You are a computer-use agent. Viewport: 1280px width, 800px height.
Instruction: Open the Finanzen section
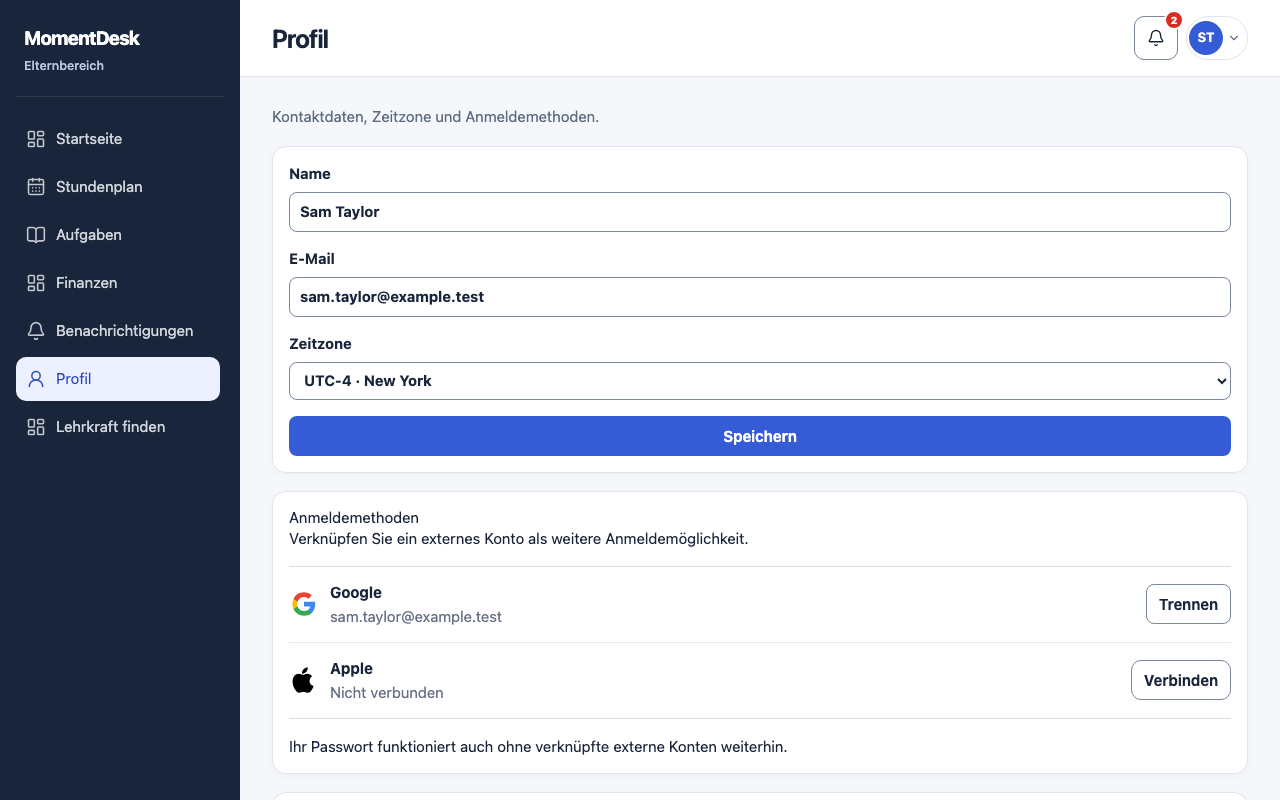(118, 283)
